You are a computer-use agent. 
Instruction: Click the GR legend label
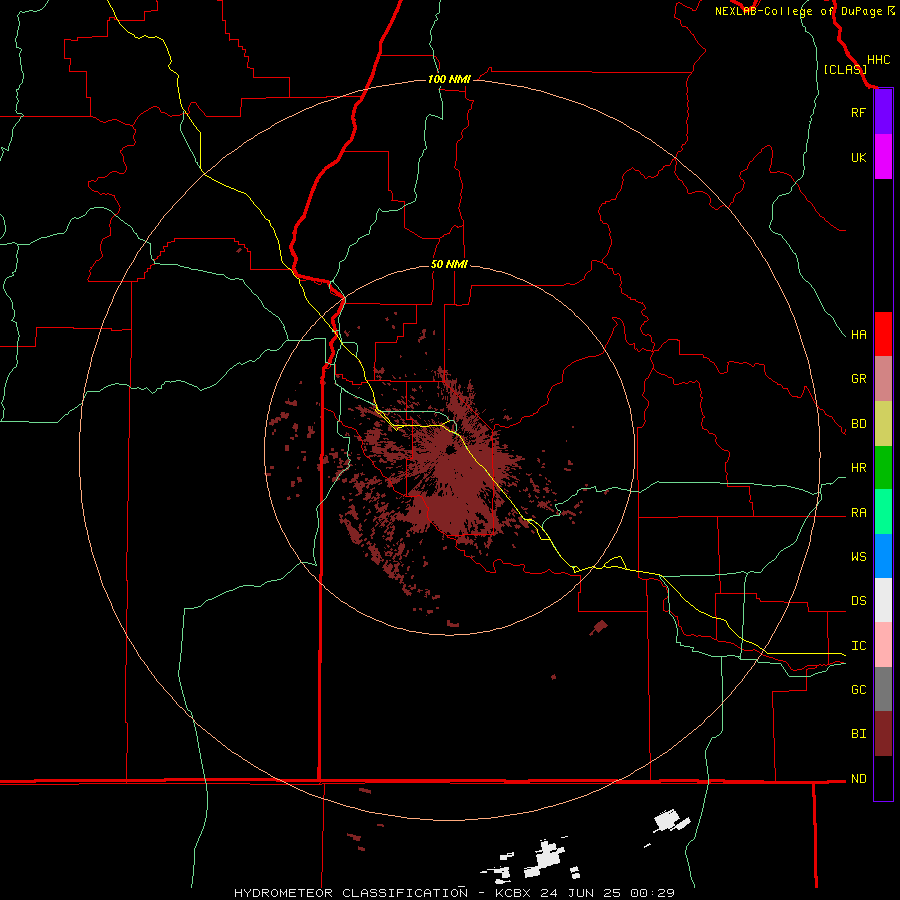(858, 379)
